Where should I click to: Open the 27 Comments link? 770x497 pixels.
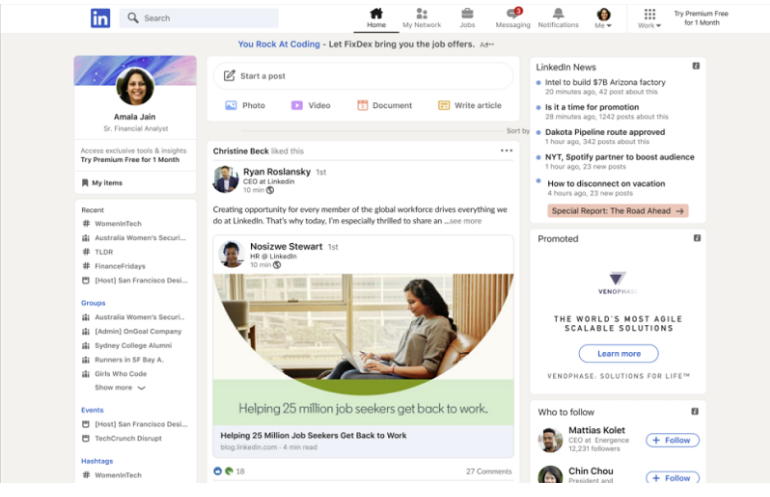click(x=489, y=471)
